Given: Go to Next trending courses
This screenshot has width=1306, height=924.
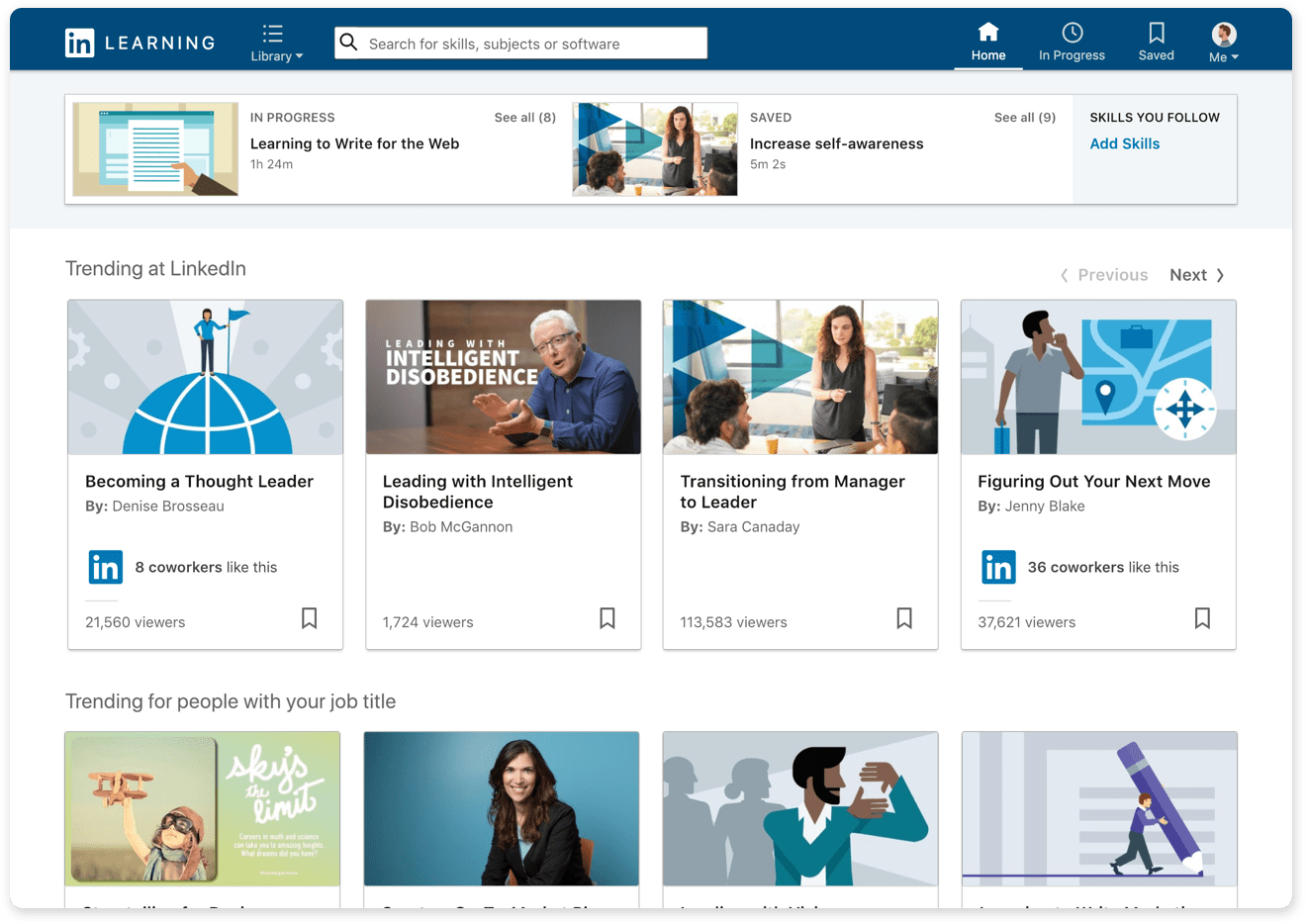Looking at the screenshot, I should 1196,275.
